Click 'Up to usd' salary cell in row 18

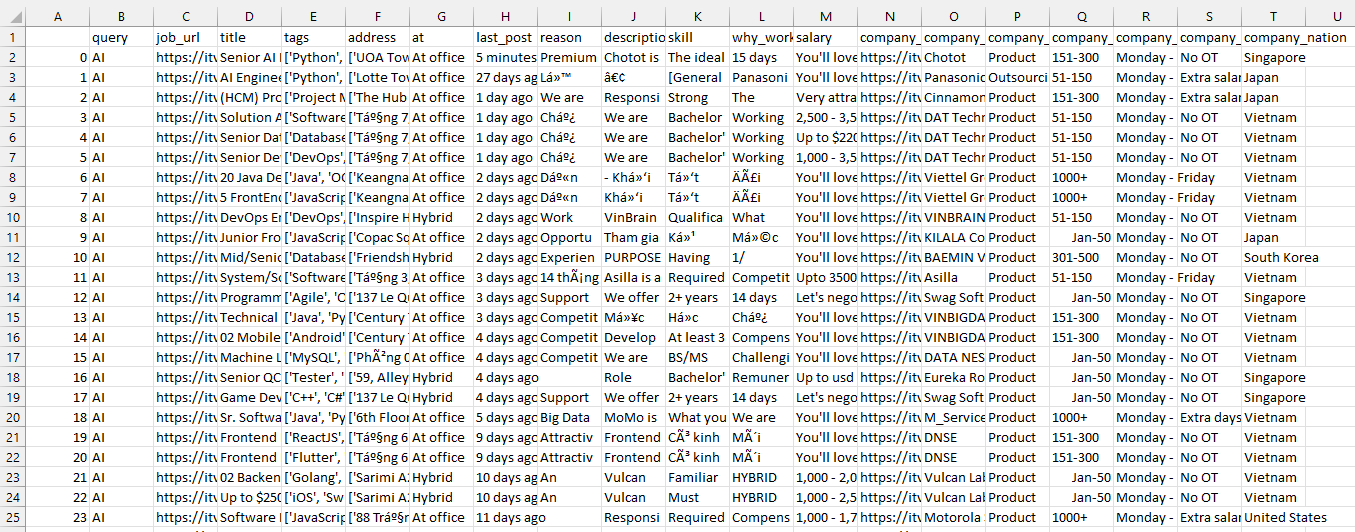825,377
